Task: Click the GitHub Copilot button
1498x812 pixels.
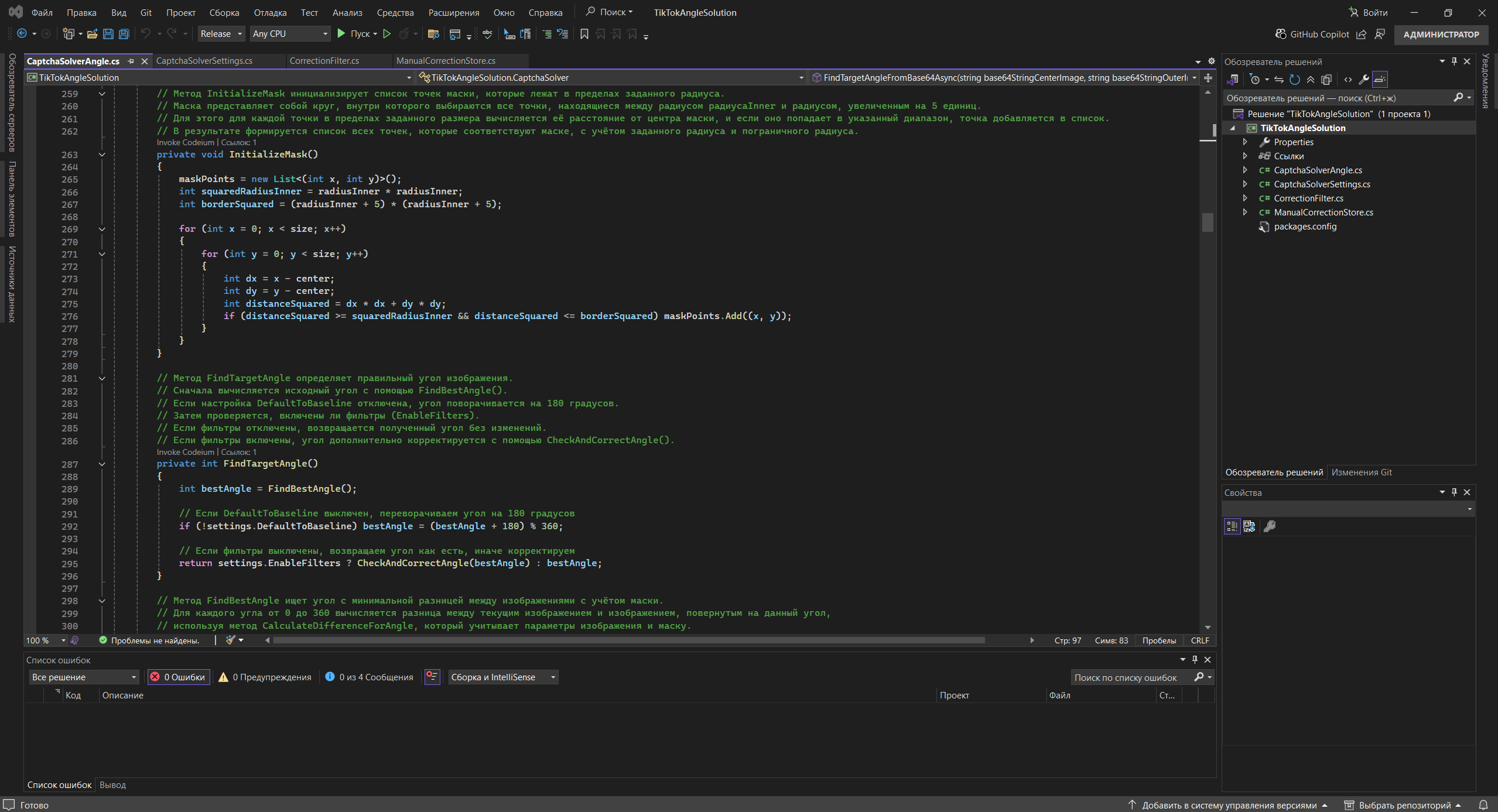Action: pos(1312,34)
